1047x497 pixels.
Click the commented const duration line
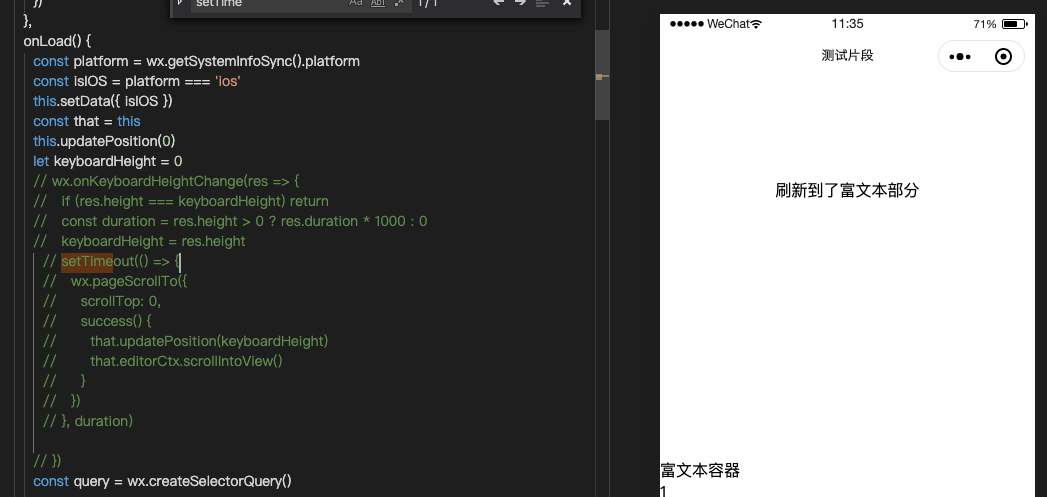[x=230, y=221]
